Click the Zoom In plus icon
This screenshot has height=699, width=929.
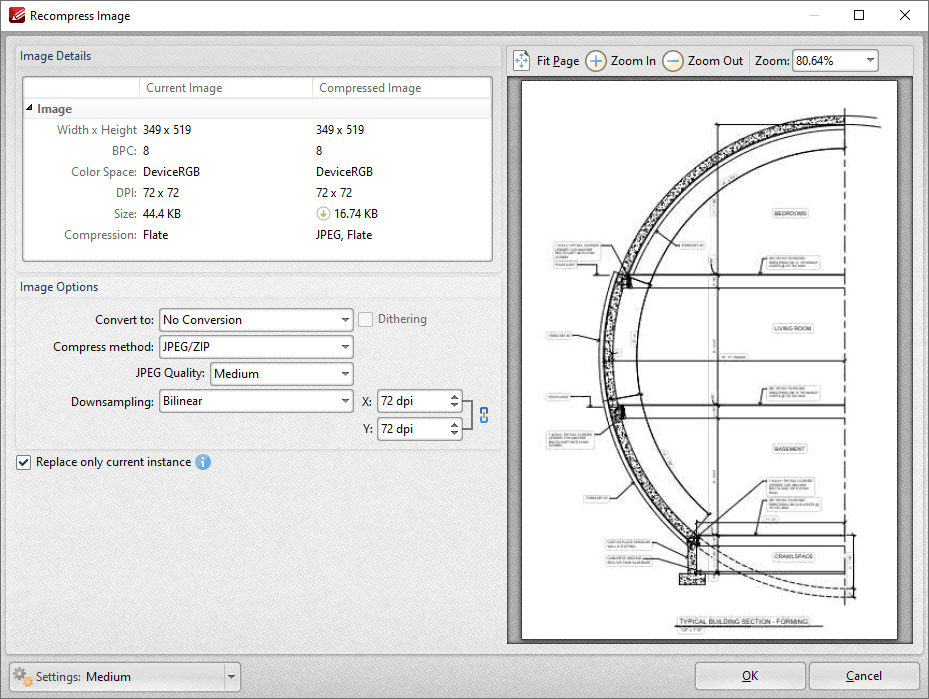tap(596, 61)
